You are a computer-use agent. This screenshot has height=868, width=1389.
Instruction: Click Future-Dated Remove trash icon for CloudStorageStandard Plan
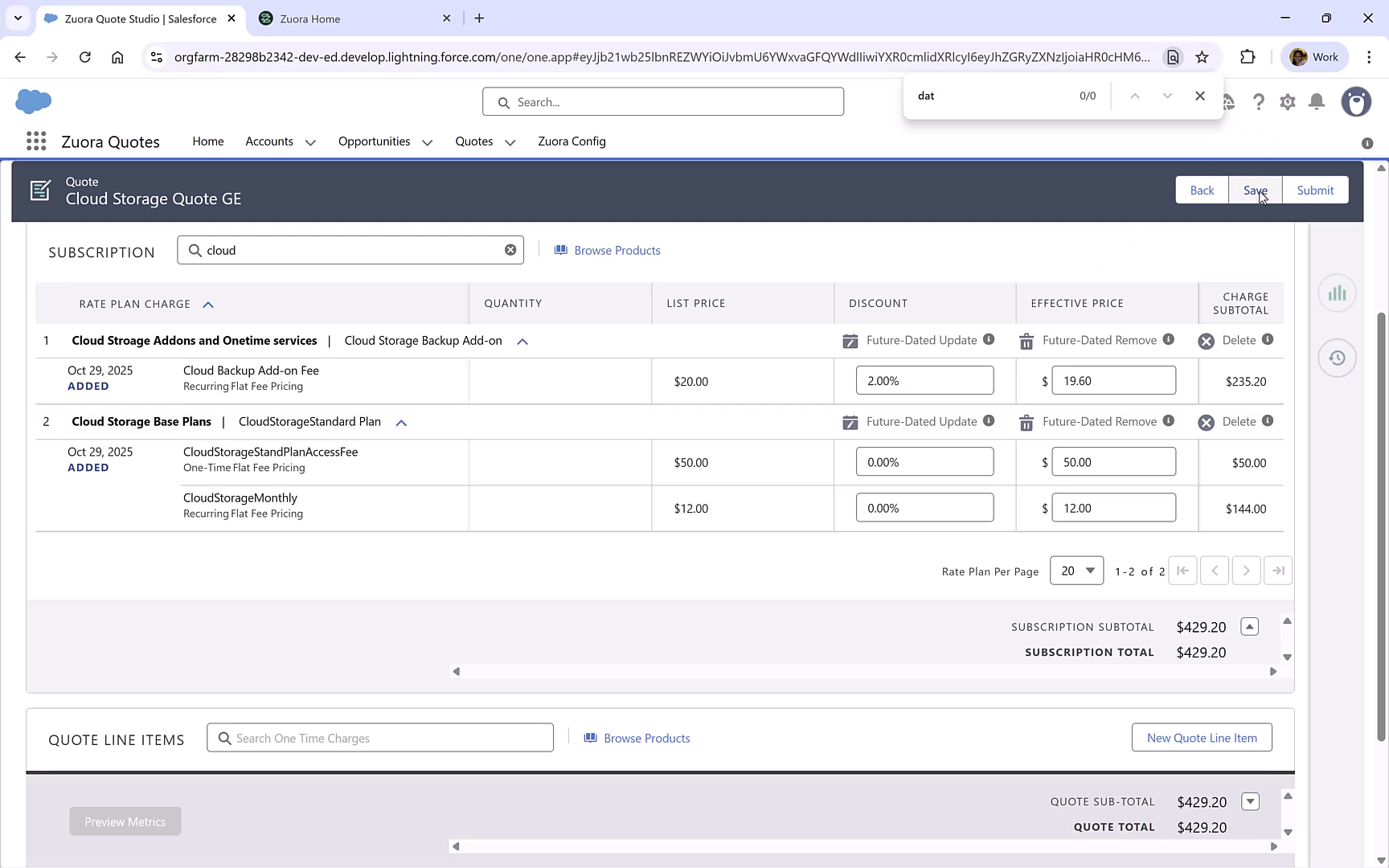1026,421
